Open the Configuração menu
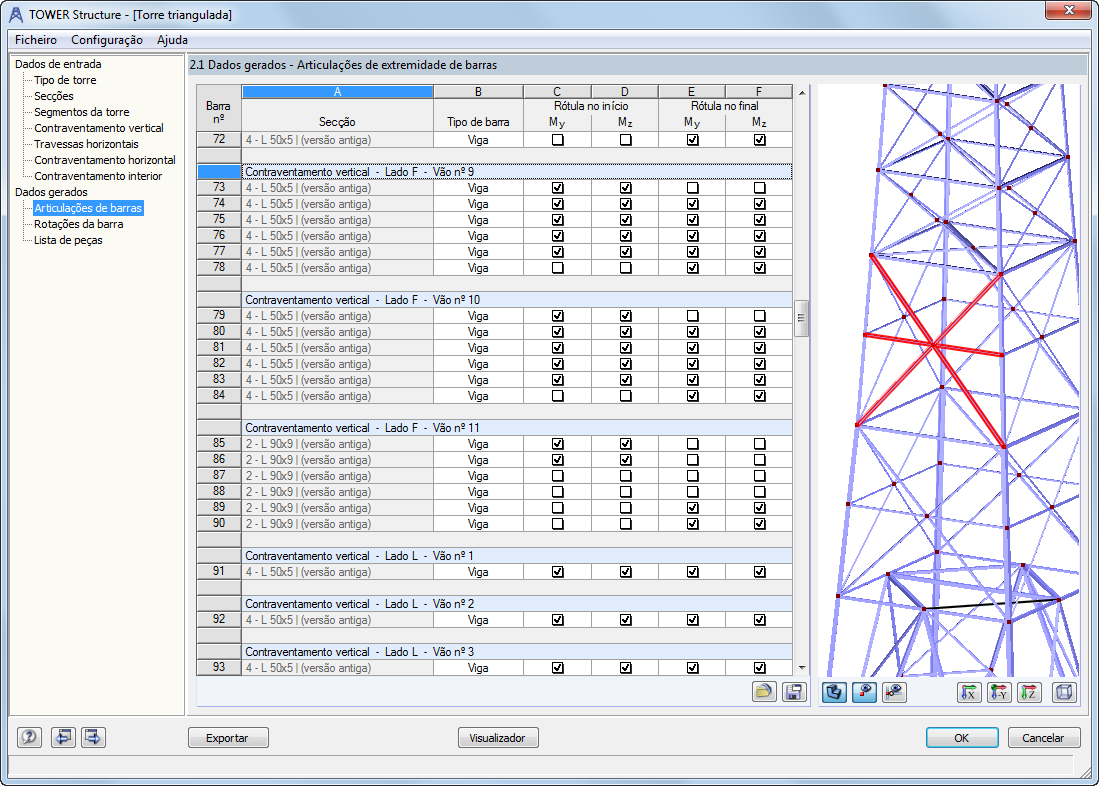This screenshot has width=1099, height=786. [x=107, y=40]
